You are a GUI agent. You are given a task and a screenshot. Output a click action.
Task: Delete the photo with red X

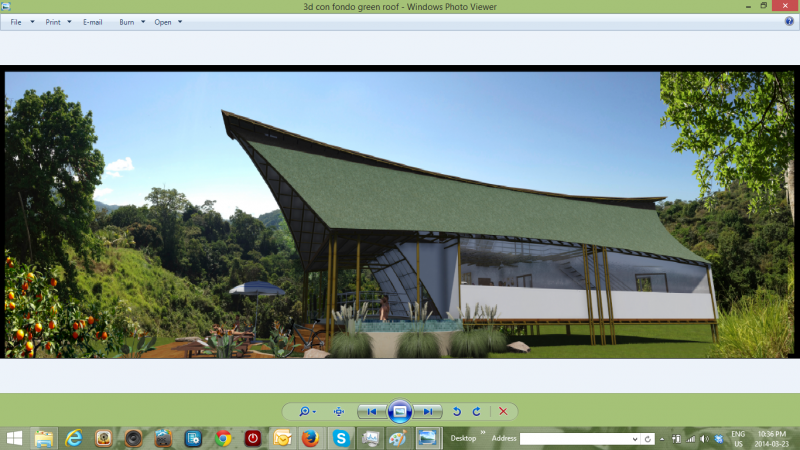click(x=503, y=411)
